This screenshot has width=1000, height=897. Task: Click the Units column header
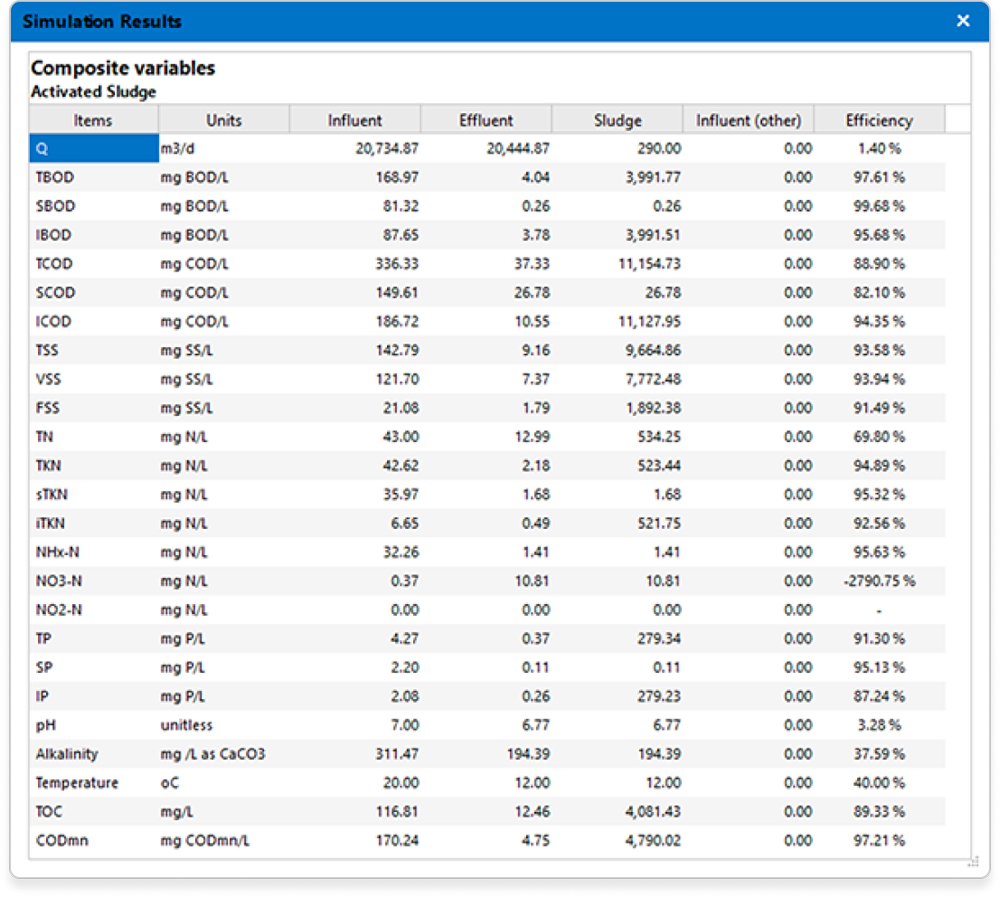click(x=224, y=120)
